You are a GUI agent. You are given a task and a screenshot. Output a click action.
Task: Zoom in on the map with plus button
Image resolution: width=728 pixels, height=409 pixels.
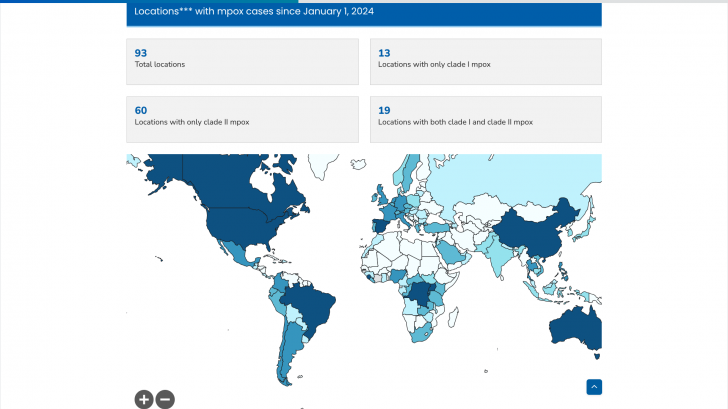click(144, 399)
